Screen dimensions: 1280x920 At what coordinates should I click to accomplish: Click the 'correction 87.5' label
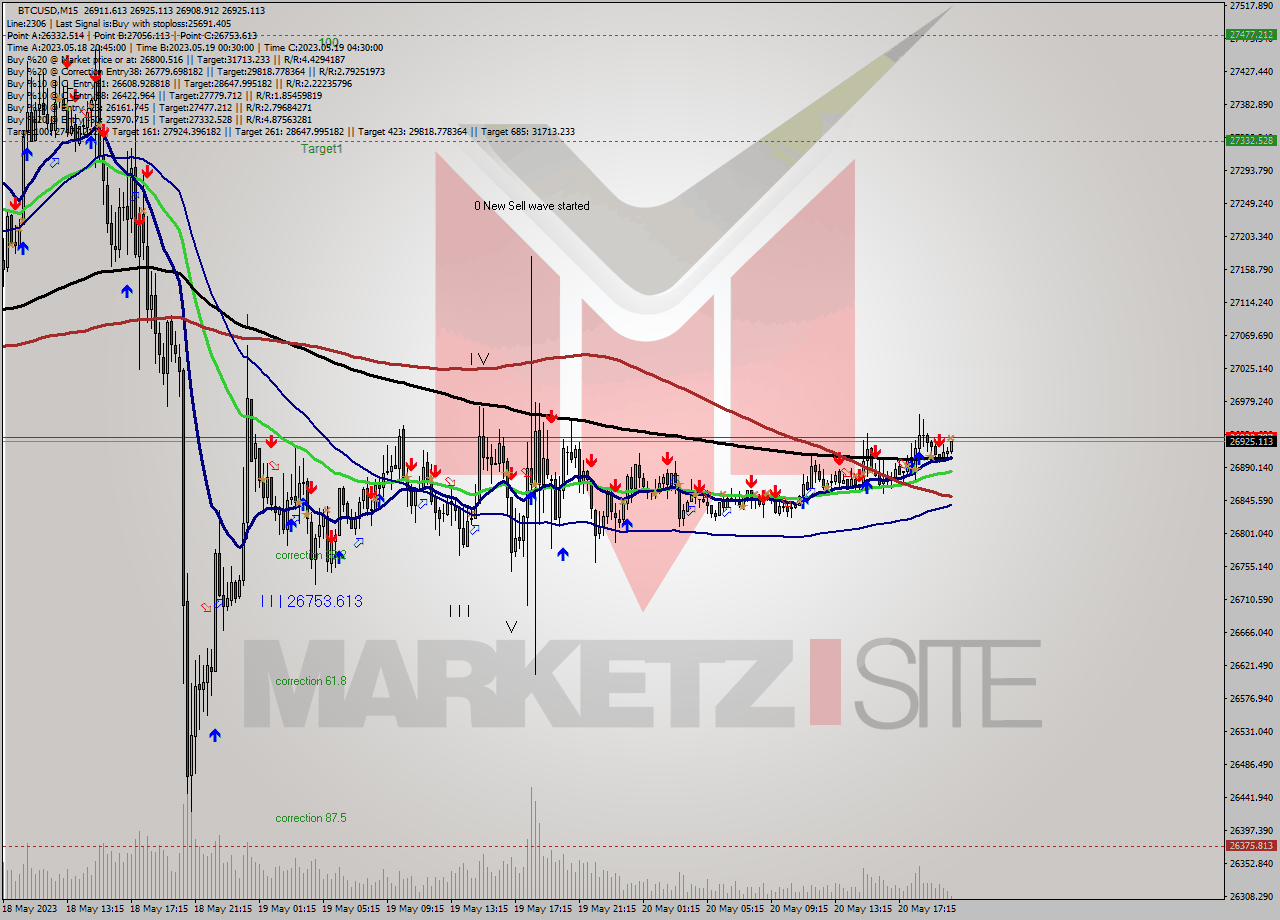click(311, 818)
